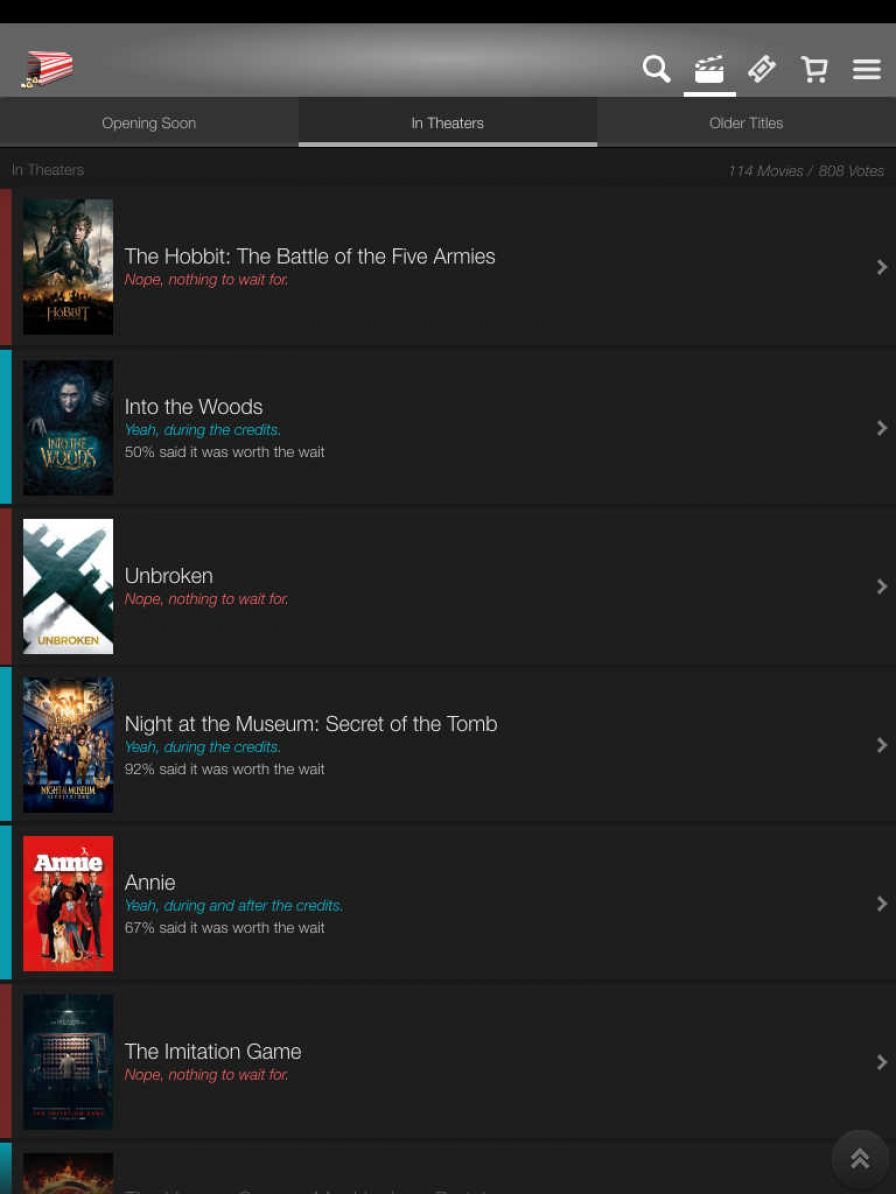
Task: Open The Imitation Game movie details
Action: (450, 1060)
